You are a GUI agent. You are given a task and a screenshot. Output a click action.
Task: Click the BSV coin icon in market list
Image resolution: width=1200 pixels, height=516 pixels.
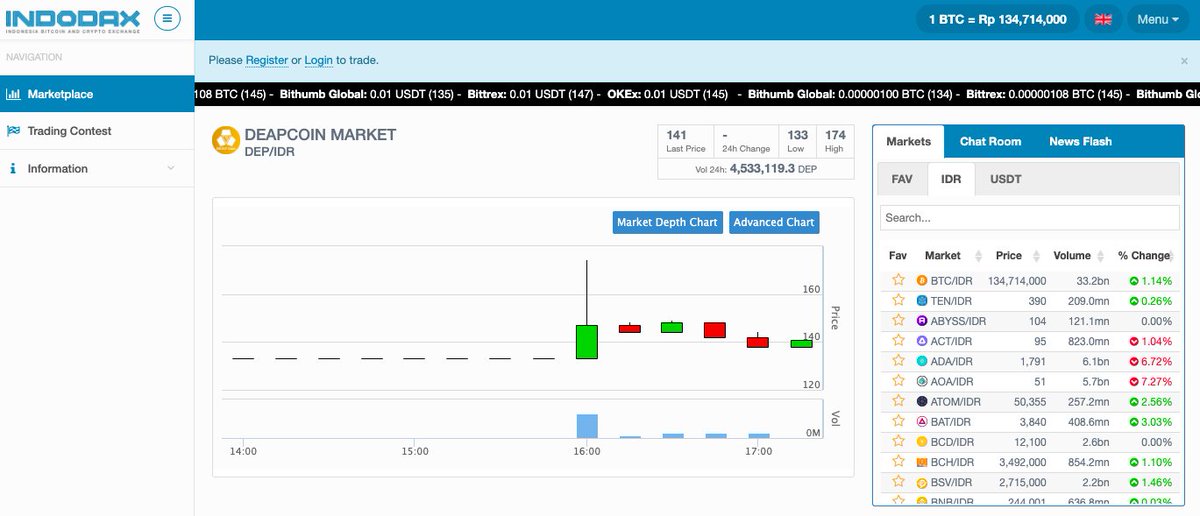[922, 482]
